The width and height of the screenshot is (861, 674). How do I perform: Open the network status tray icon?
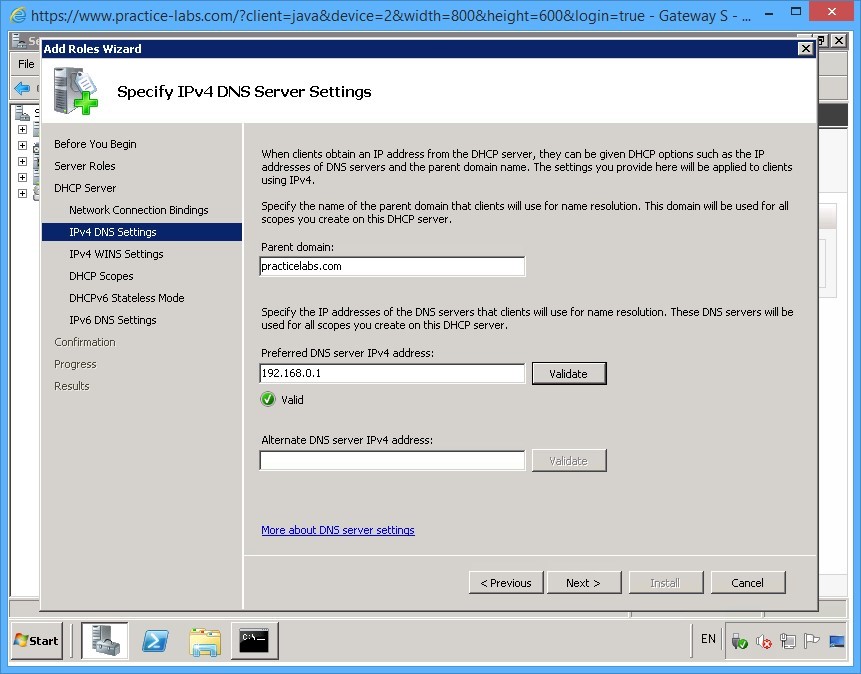click(x=788, y=640)
